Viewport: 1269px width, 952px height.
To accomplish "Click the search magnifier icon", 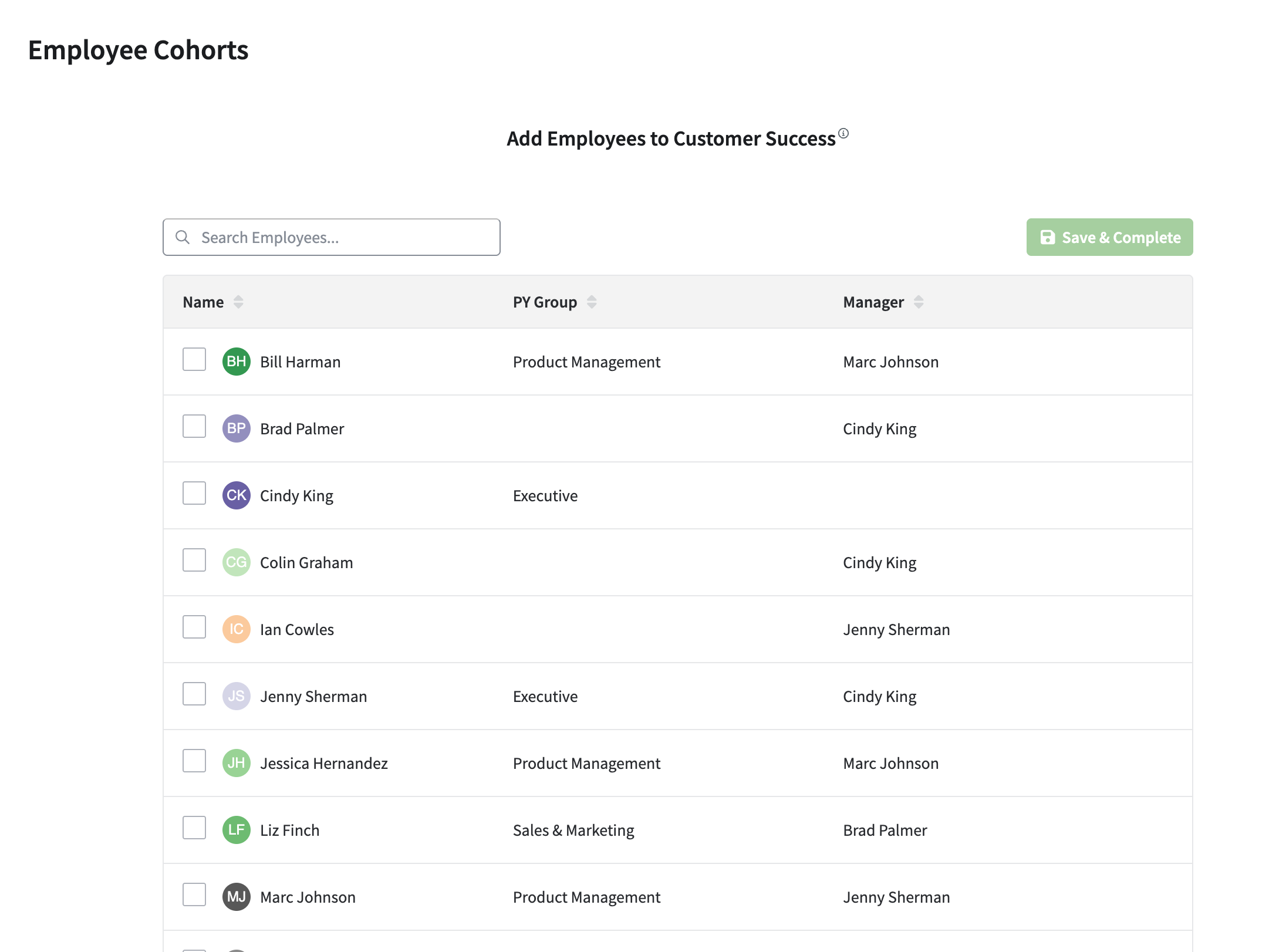I will [x=183, y=237].
